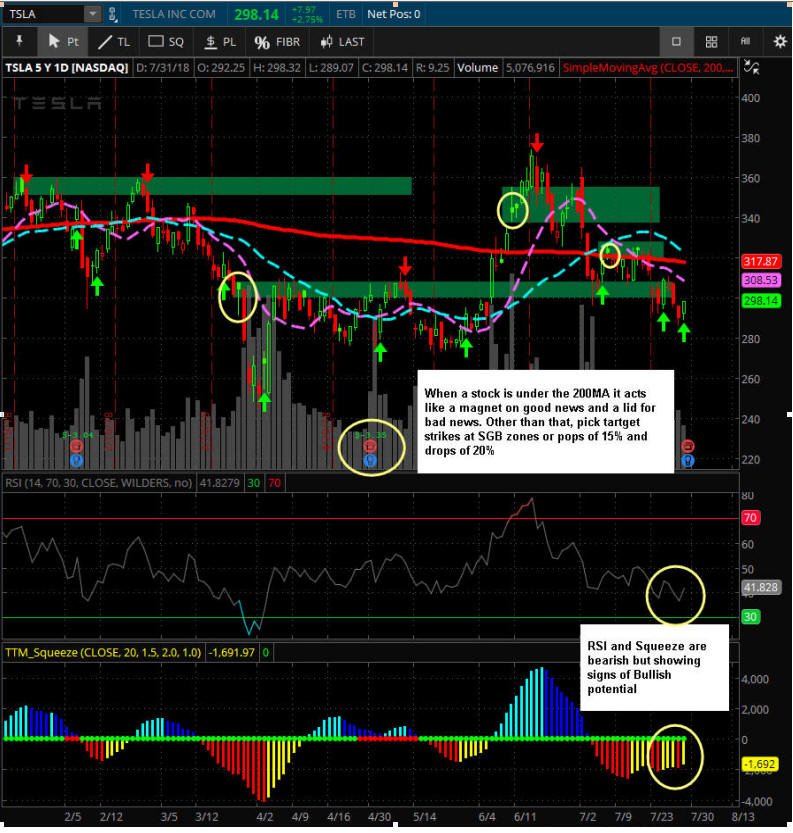Click the RSI study title label
The image size is (793, 833).
coord(98,483)
